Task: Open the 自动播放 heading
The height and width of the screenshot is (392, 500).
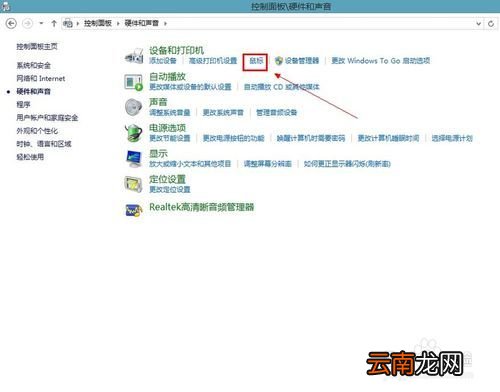Action: [167, 77]
